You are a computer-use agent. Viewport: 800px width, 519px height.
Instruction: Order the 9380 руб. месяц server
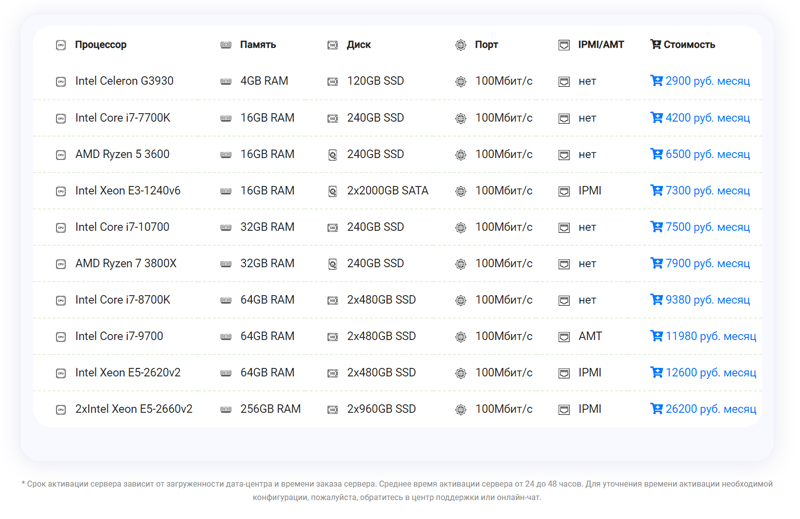[700, 300]
